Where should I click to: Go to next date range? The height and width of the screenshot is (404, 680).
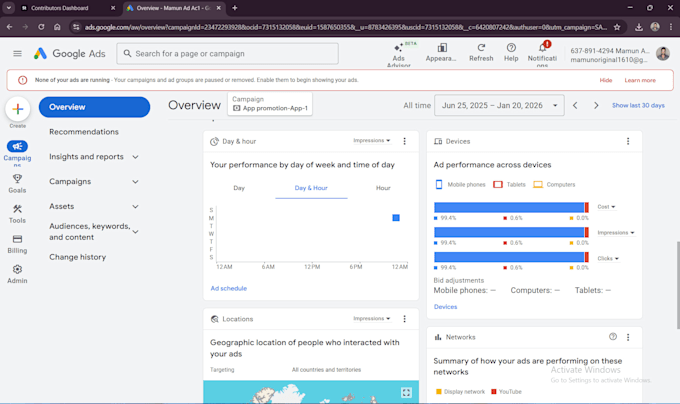click(x=596, y=105)
